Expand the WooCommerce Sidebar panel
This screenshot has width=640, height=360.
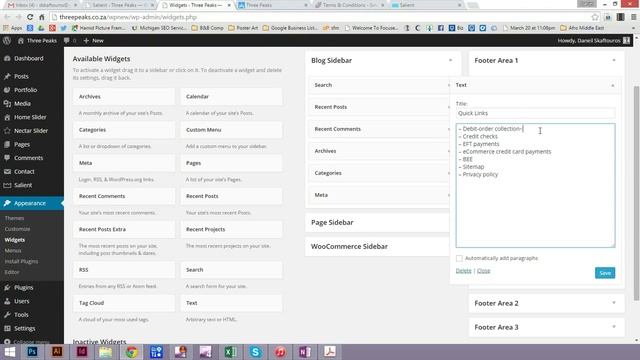pos(378,247)
